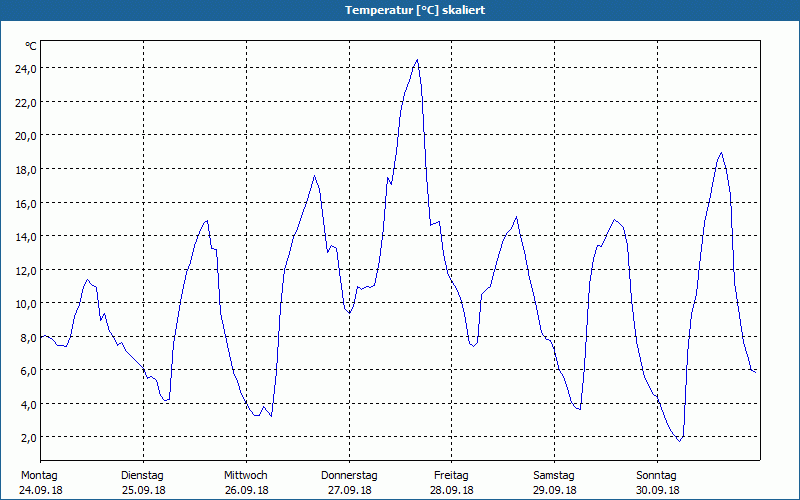
Task: Select the 26.09.18 date label
Action: click(246, 490)
